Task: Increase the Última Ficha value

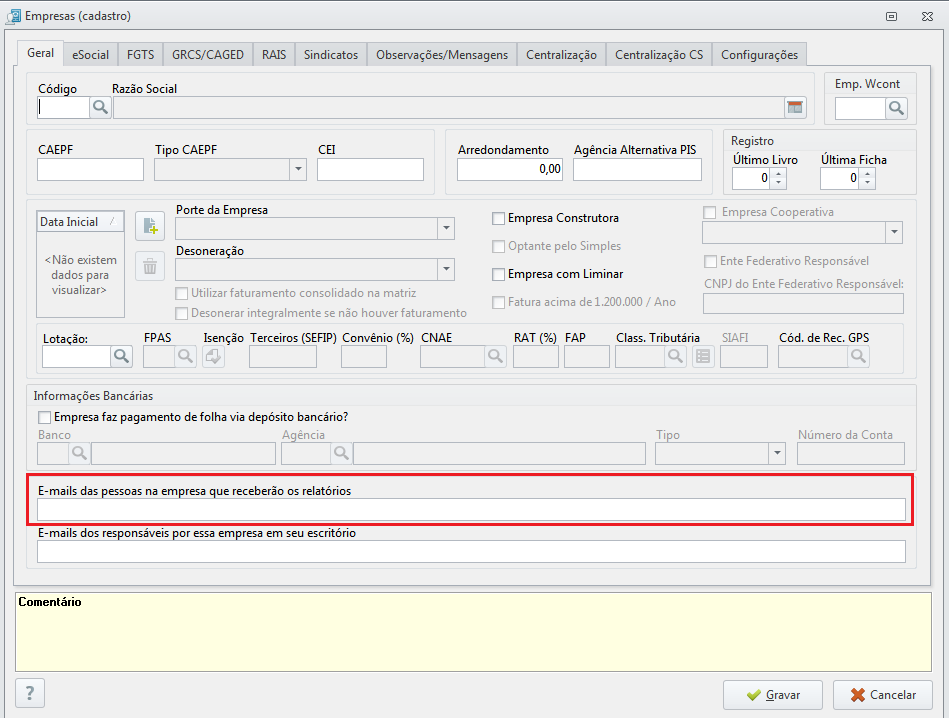Action: (868, 173)
